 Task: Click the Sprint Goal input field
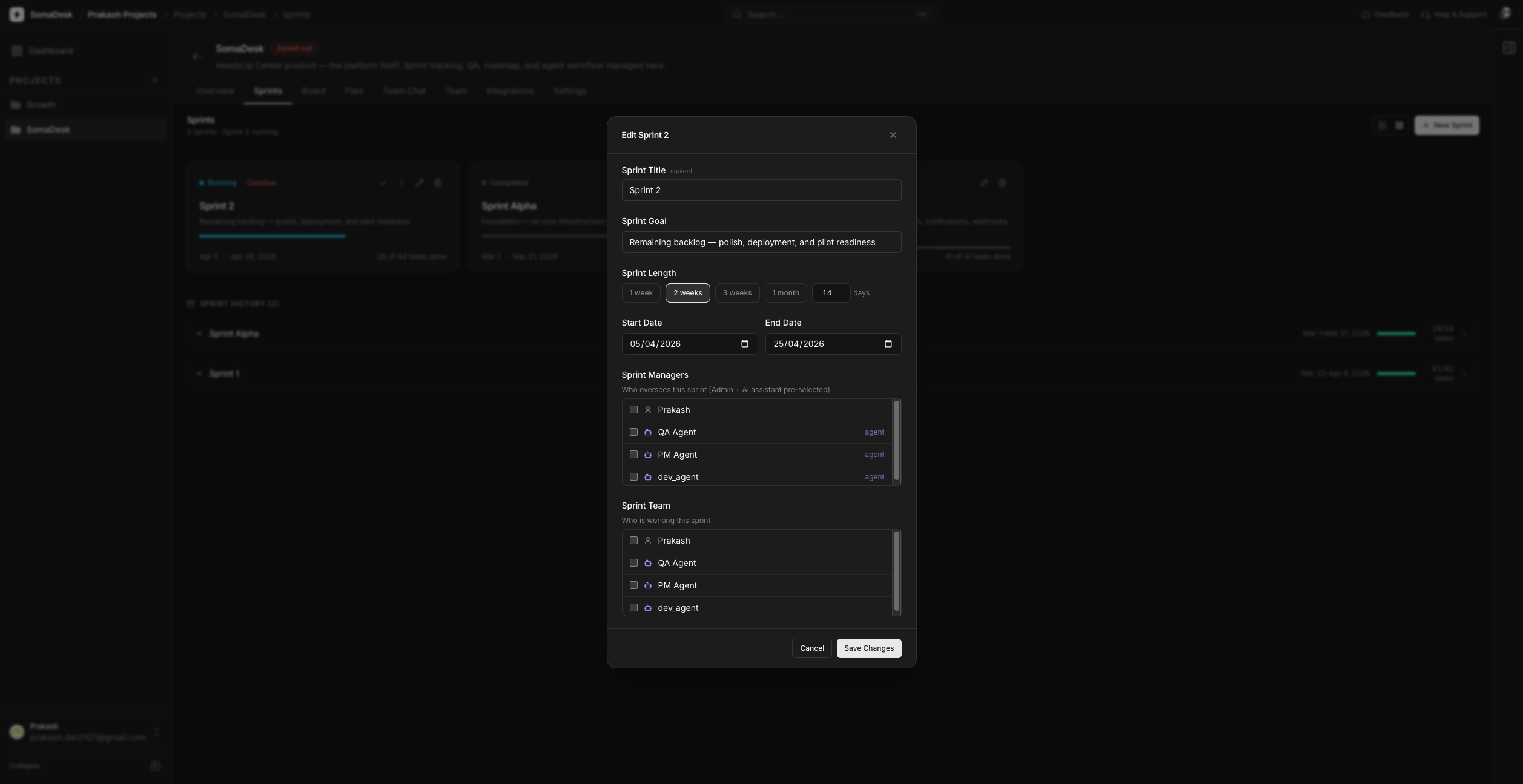point(761,242)
